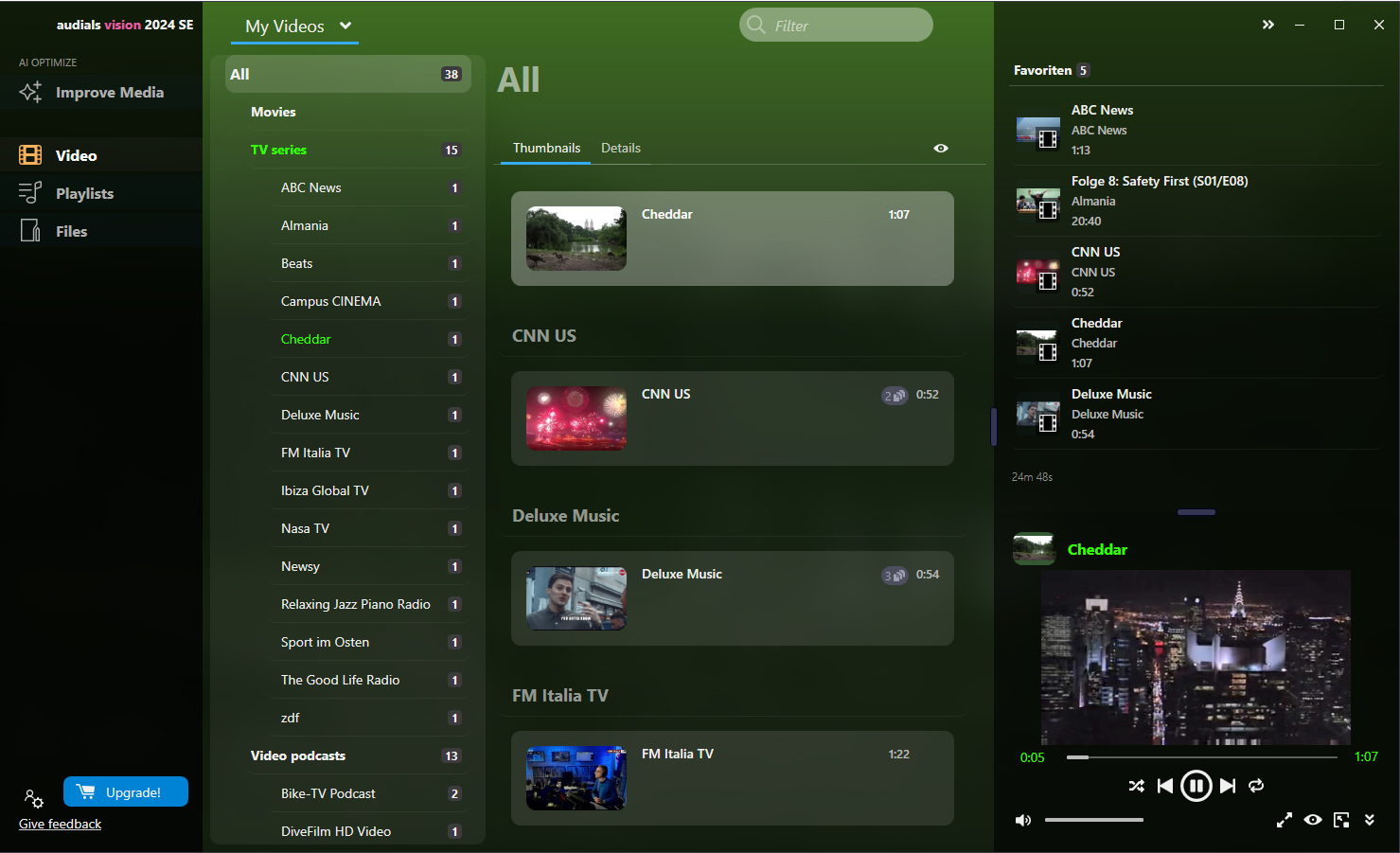
Task: Open the Playlists section
Action: click(x=101, y=193)
